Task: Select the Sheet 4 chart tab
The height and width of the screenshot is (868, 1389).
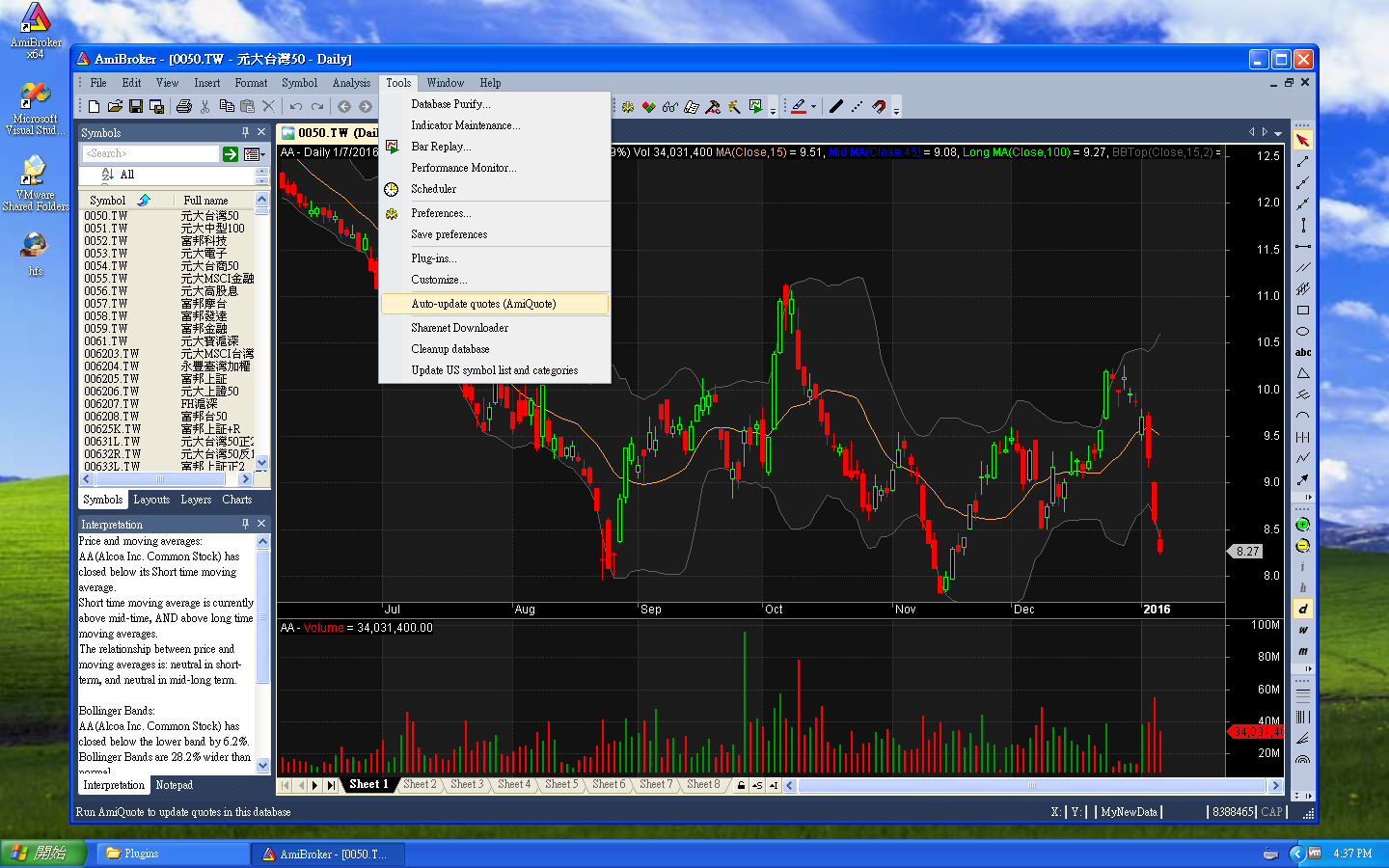Action: click(513, 785)
